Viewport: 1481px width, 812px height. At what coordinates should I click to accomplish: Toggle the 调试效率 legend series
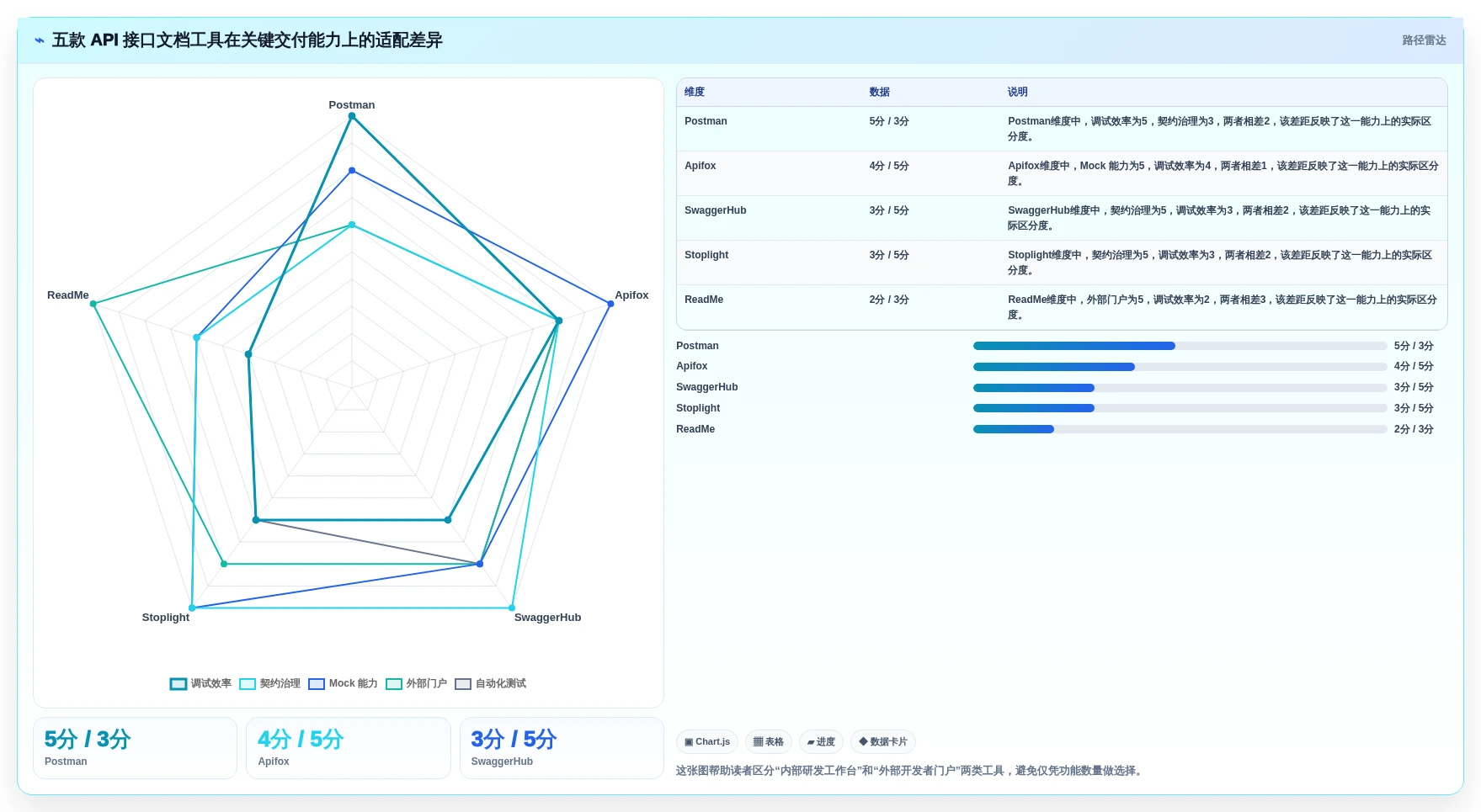click(200, 683)
